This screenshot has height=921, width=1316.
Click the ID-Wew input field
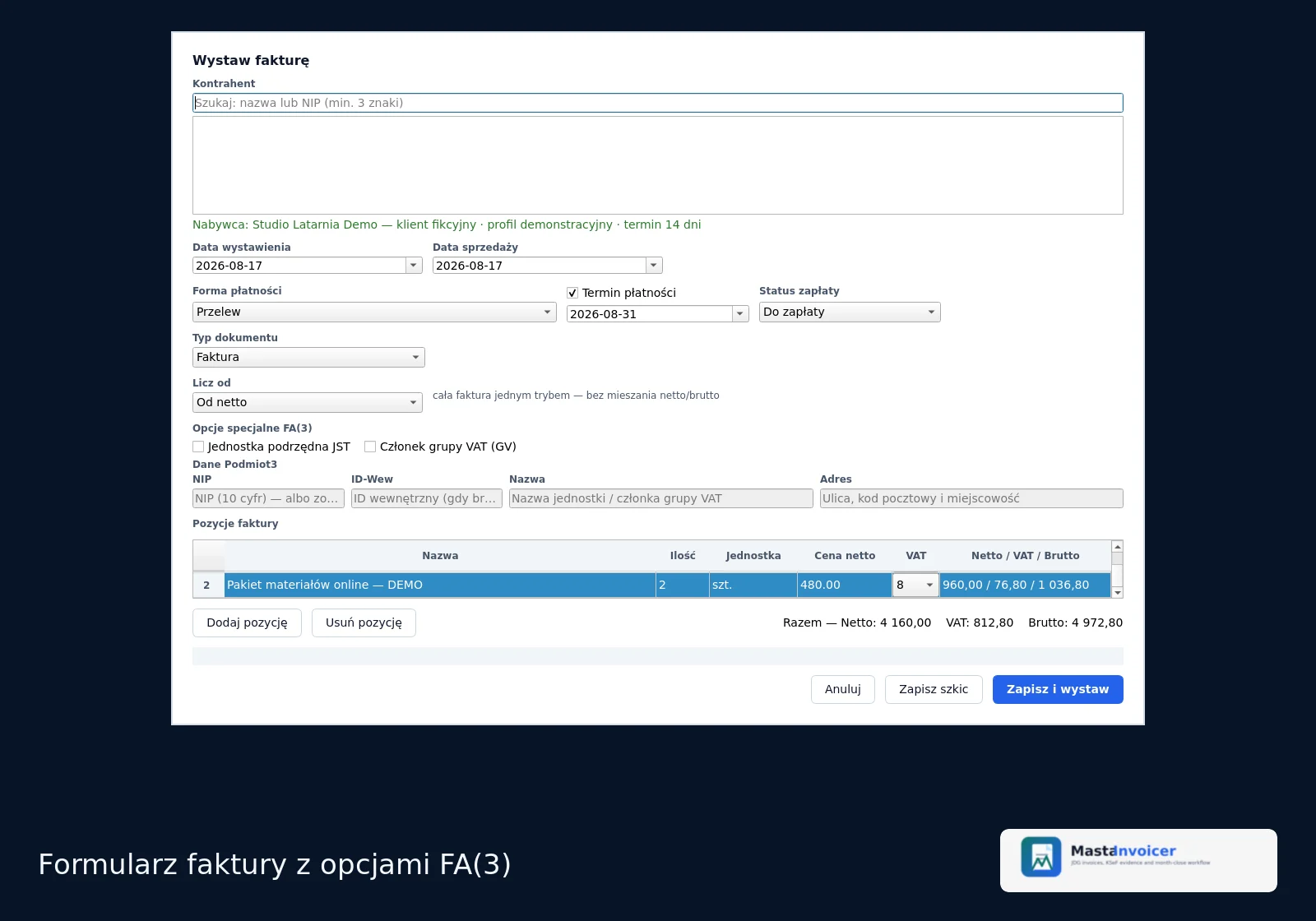pos(426,498)
